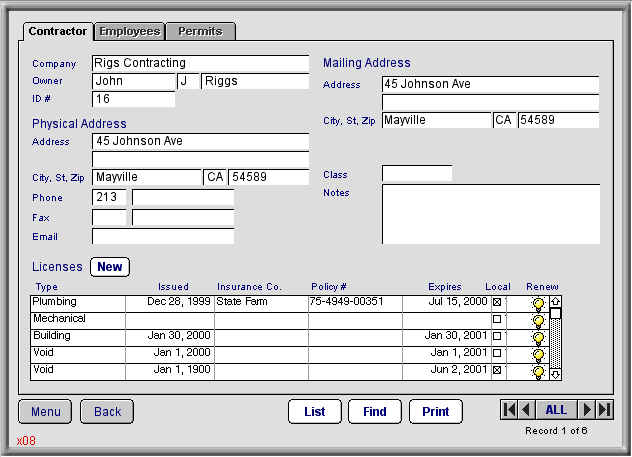Click the Mailing Address zip field
The height and width of the screenshot is (457, 632).
(559, 120)
